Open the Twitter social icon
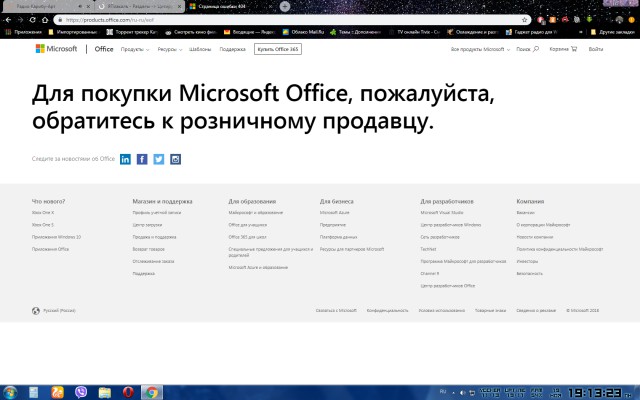The image size is (640, 400). click(x=159, y=159)
